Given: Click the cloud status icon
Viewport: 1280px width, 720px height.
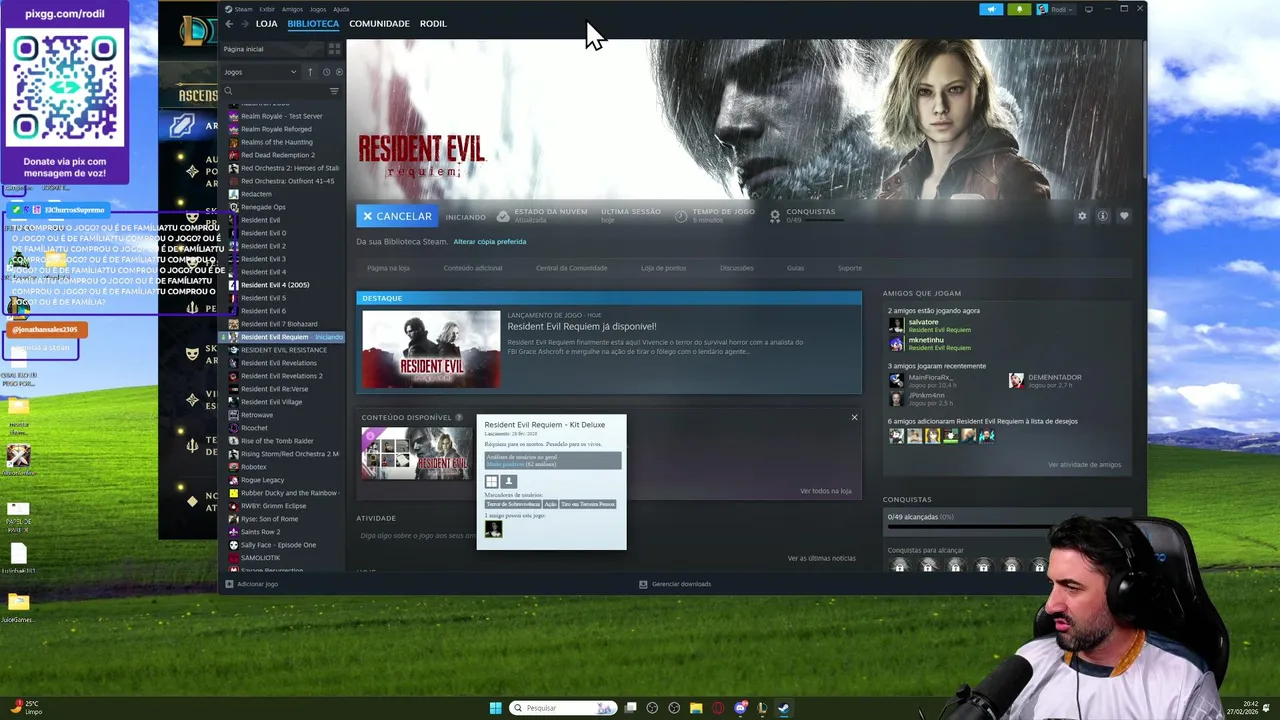Looking at the screenshot, I should pyautogui.click(x=502, y=216).
